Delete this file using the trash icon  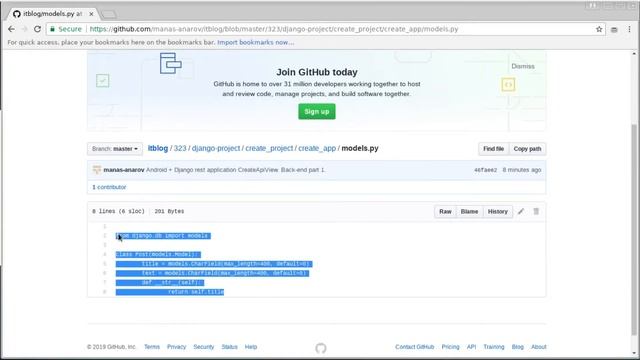point(536,211)
